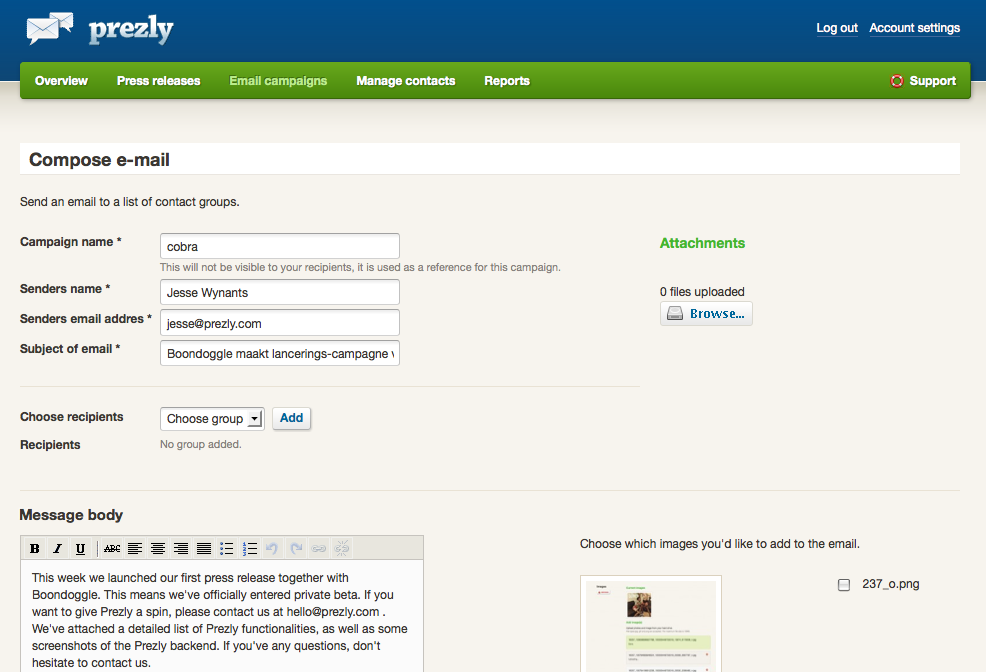Viewport: 986px width, 672px height.
Task: Click the campaign name hint text
Action: (x=360, y=267)
